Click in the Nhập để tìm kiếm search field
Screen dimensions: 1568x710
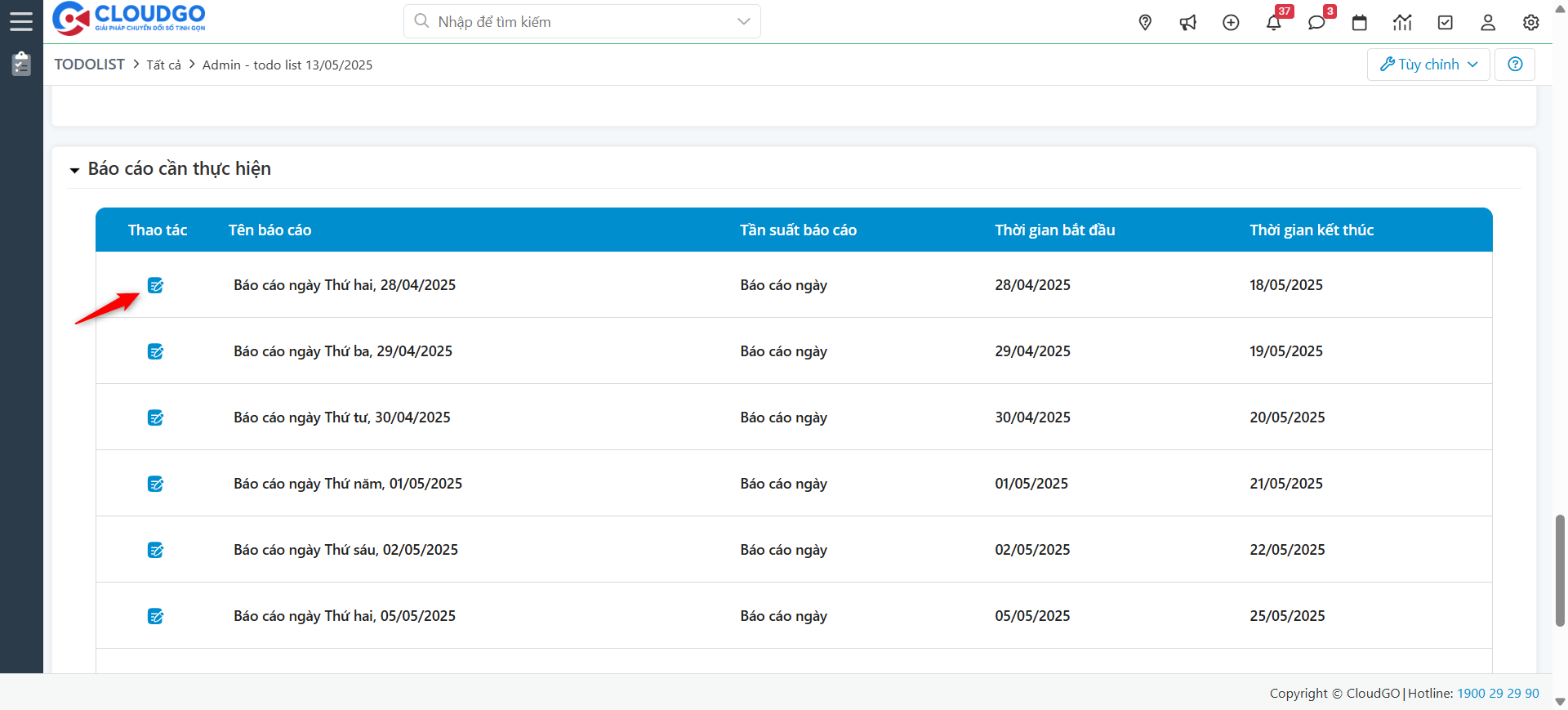581,21
